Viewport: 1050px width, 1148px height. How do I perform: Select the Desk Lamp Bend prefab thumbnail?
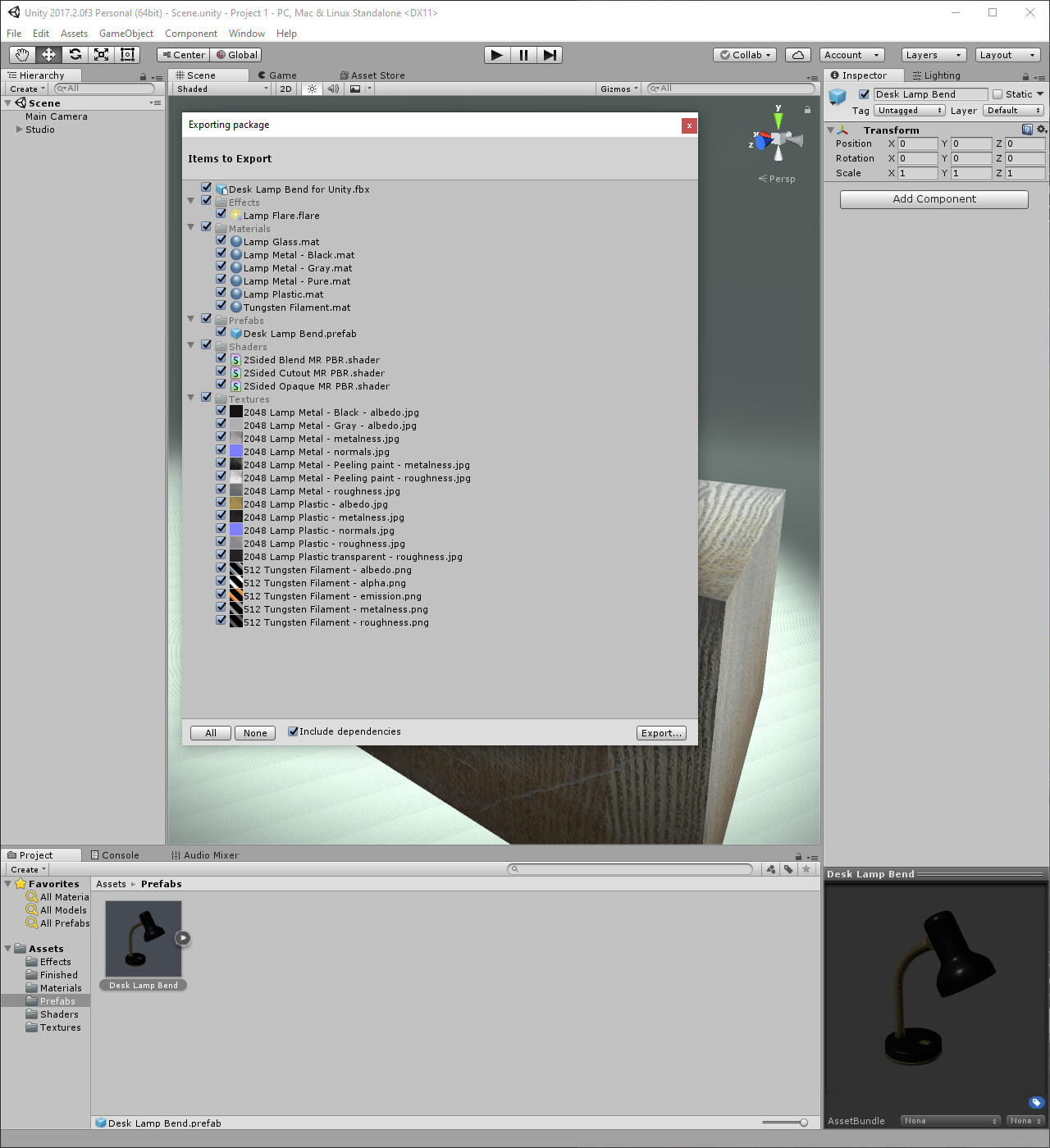pos(142,939)
